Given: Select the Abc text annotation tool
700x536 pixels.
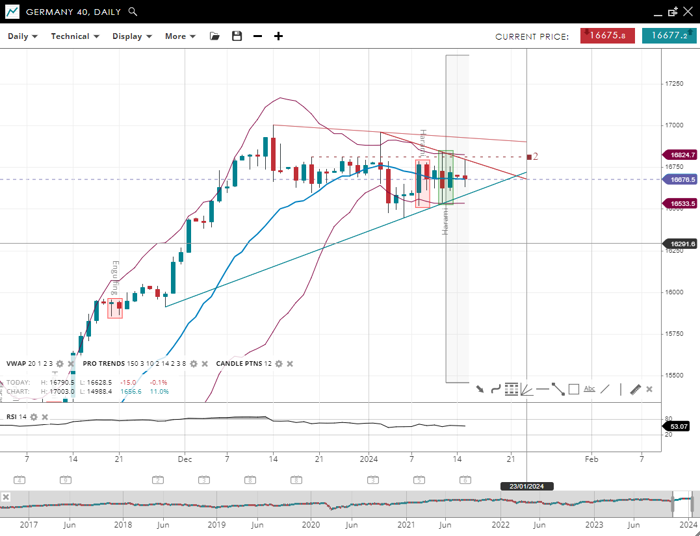Looking at the screenshot, I should (x=589, y=389).
